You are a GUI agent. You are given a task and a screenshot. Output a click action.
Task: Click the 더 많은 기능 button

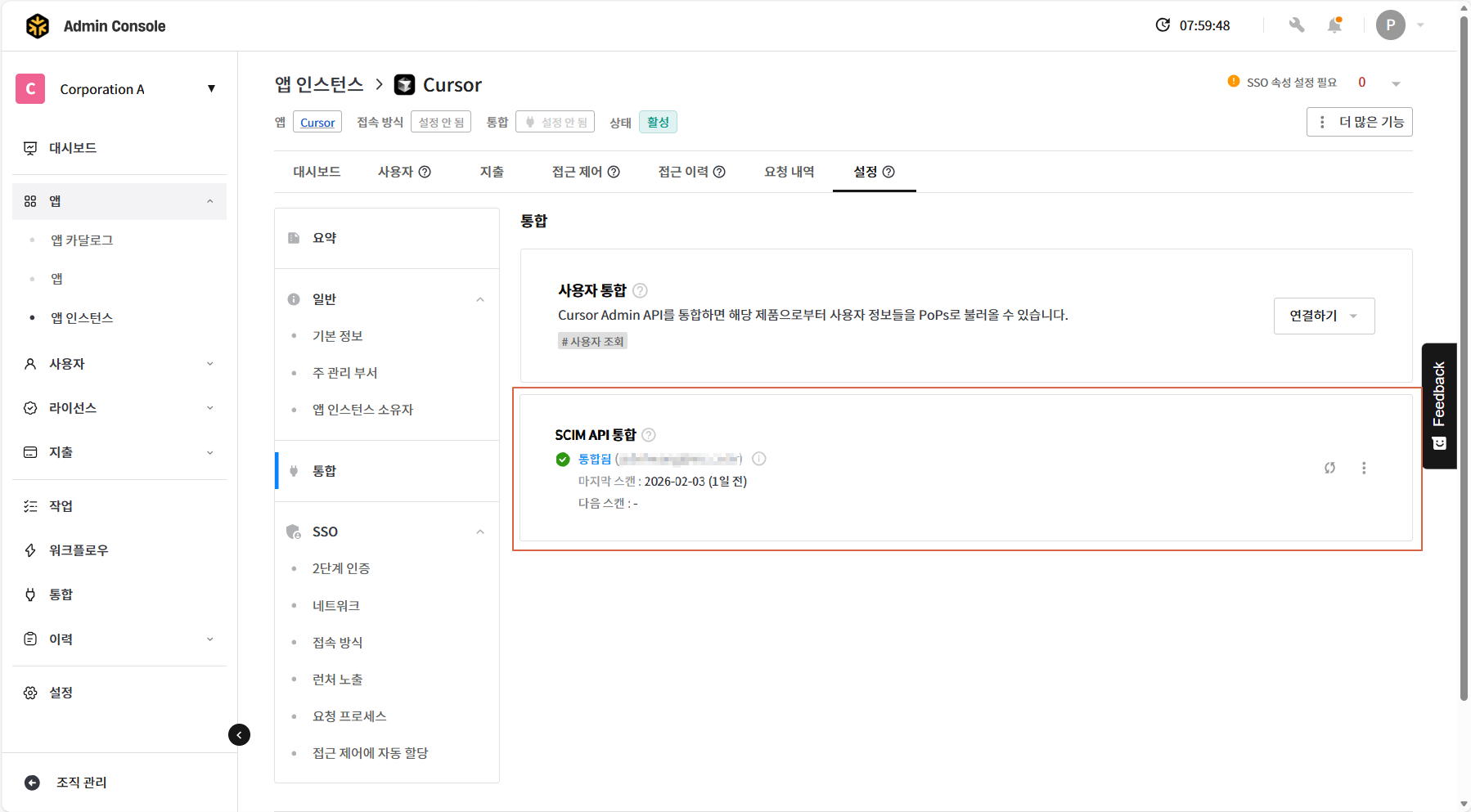1359,122
